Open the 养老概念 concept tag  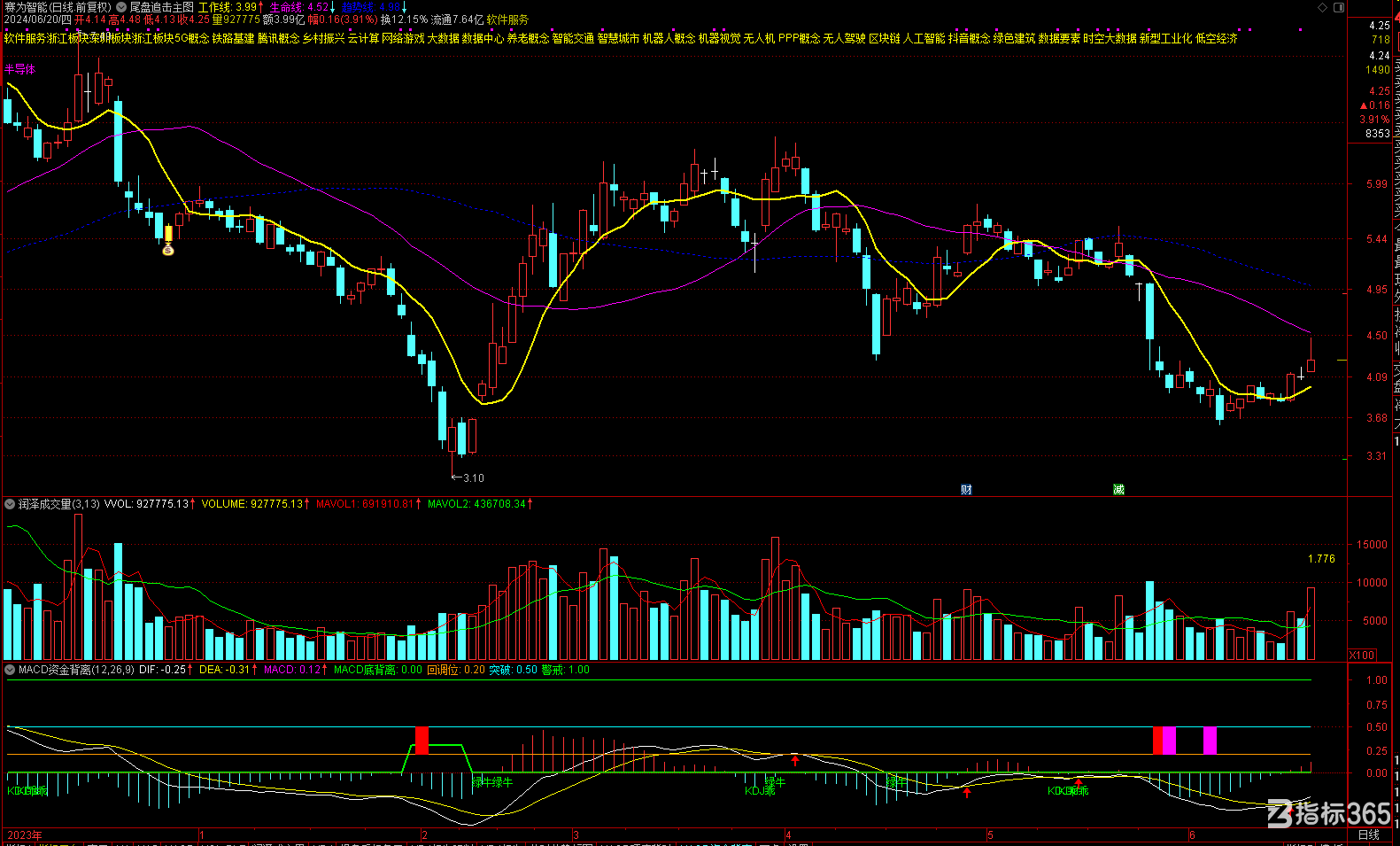[529, 39]
